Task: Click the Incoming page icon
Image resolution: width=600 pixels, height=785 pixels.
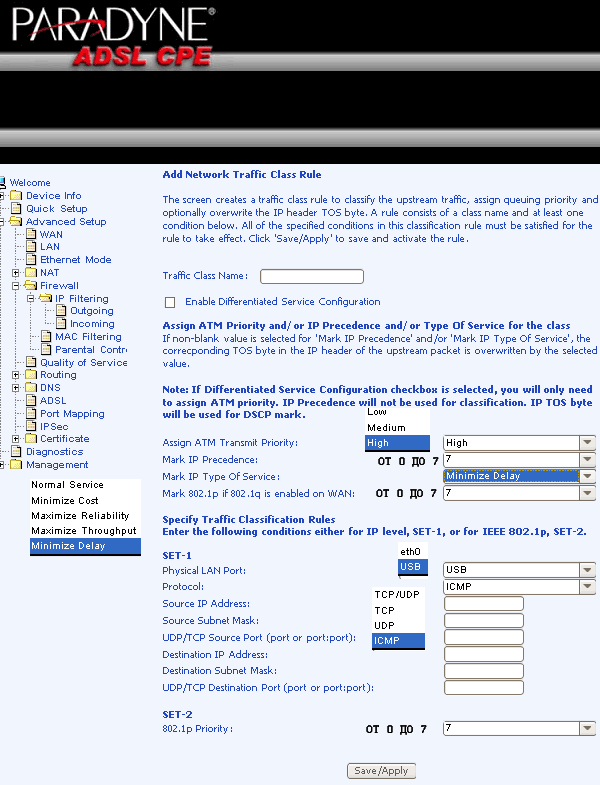Action: (61, 324)
